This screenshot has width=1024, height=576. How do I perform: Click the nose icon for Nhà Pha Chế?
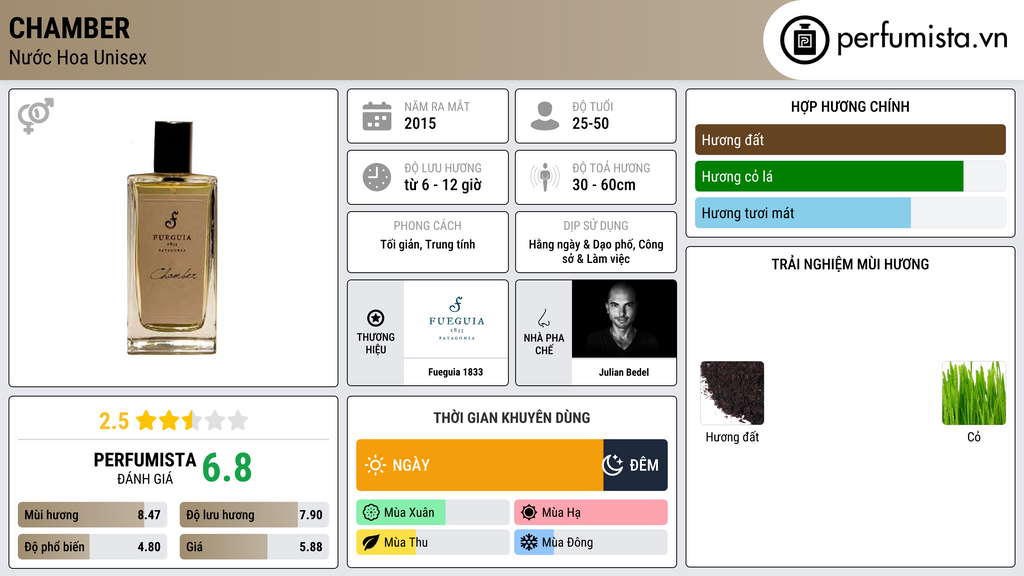(543, 318)
